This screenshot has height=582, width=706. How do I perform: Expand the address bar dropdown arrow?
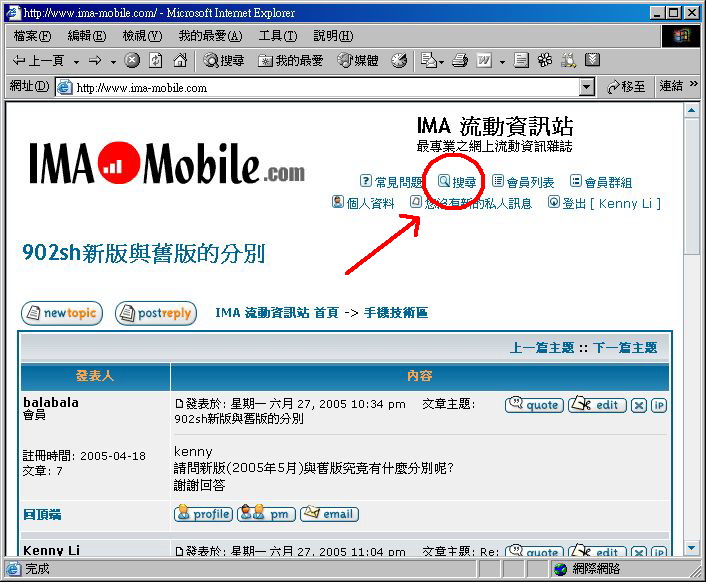pyautogui.click(x=586, y=87)
